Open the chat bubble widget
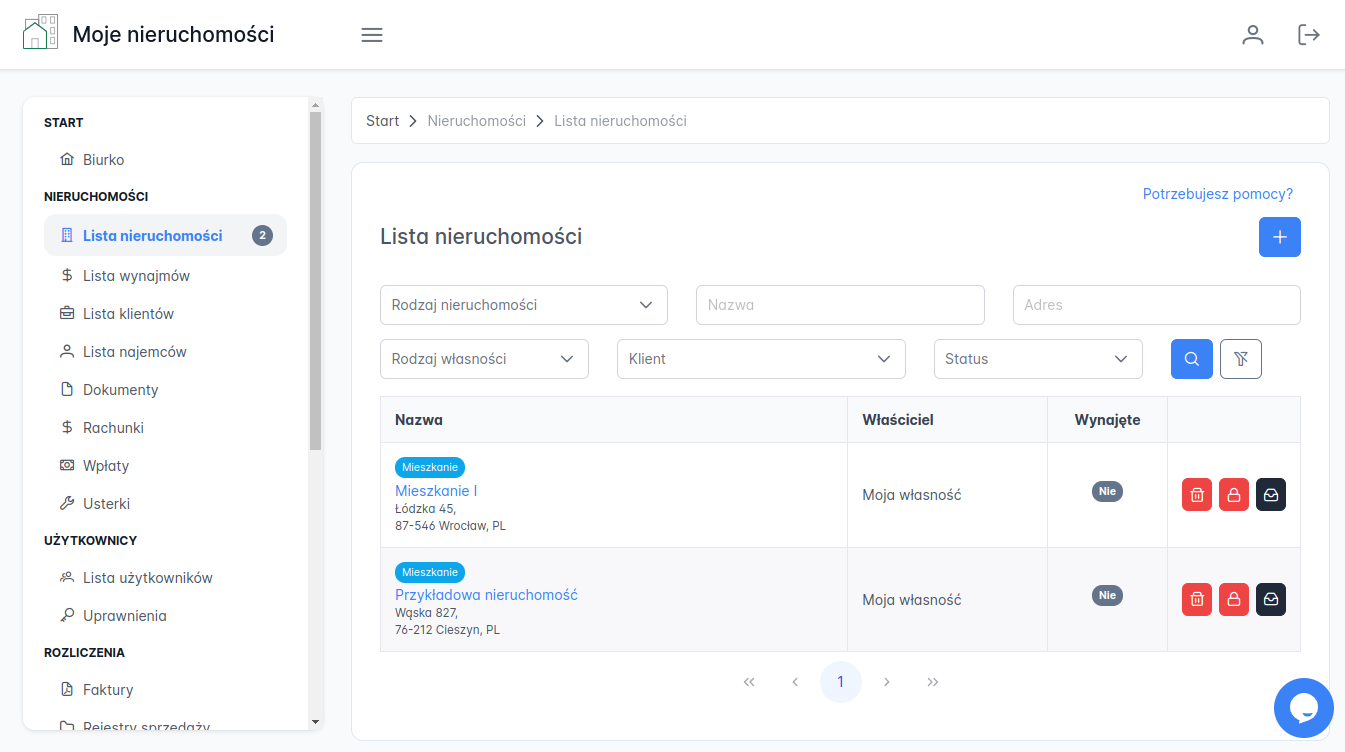The image size is (1345, 752). tap(1303, 707)
